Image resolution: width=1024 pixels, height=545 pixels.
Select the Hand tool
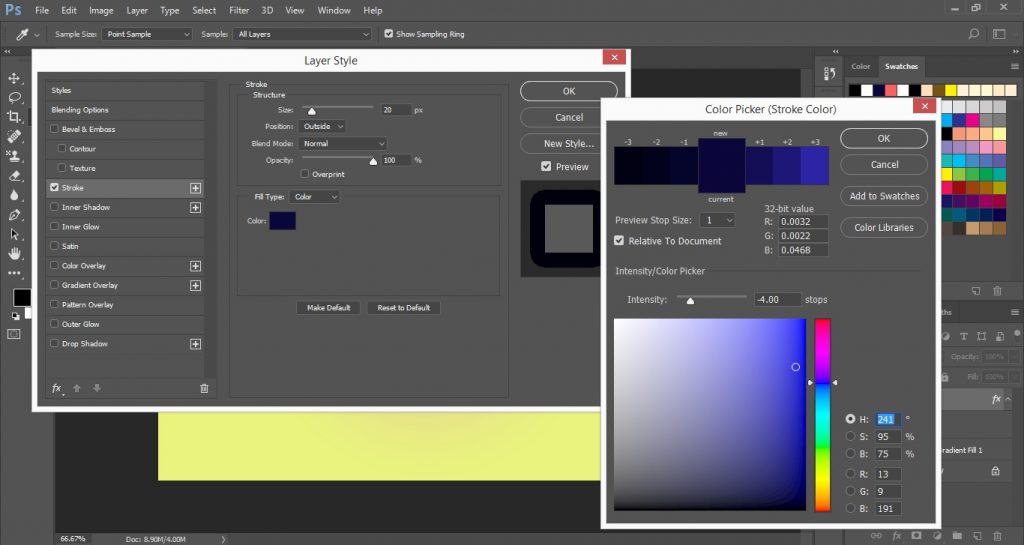click(x=14, y=254)
